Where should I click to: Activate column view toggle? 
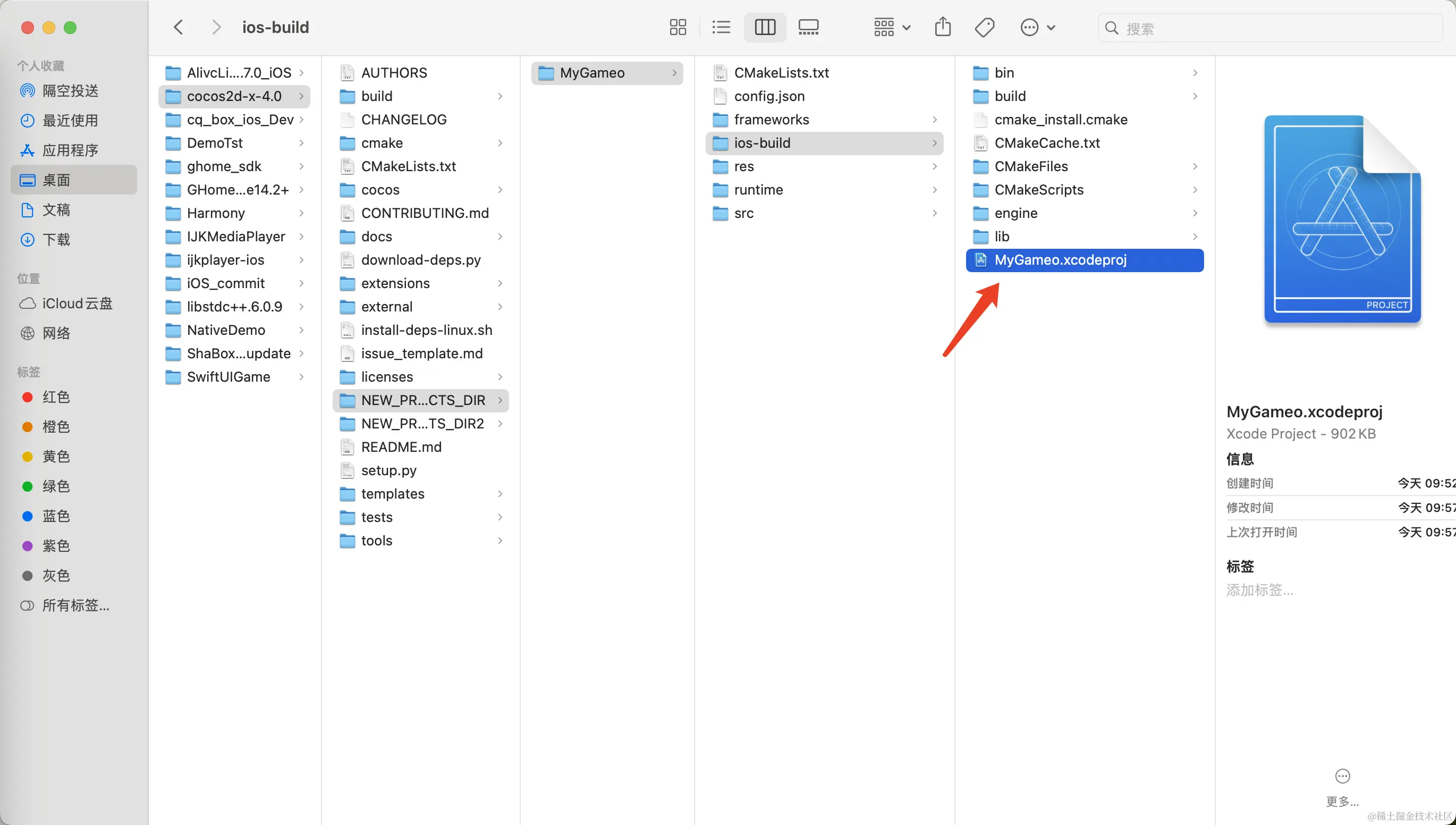click(765, 27)
